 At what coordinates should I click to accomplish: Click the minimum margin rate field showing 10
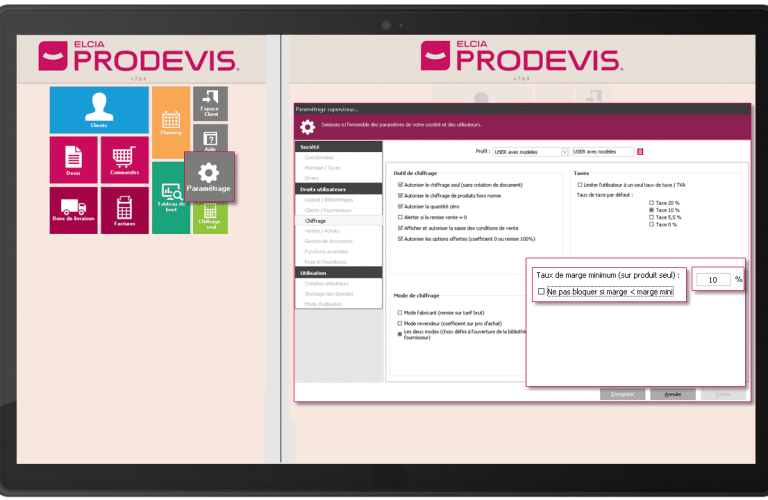click(713, 280)
